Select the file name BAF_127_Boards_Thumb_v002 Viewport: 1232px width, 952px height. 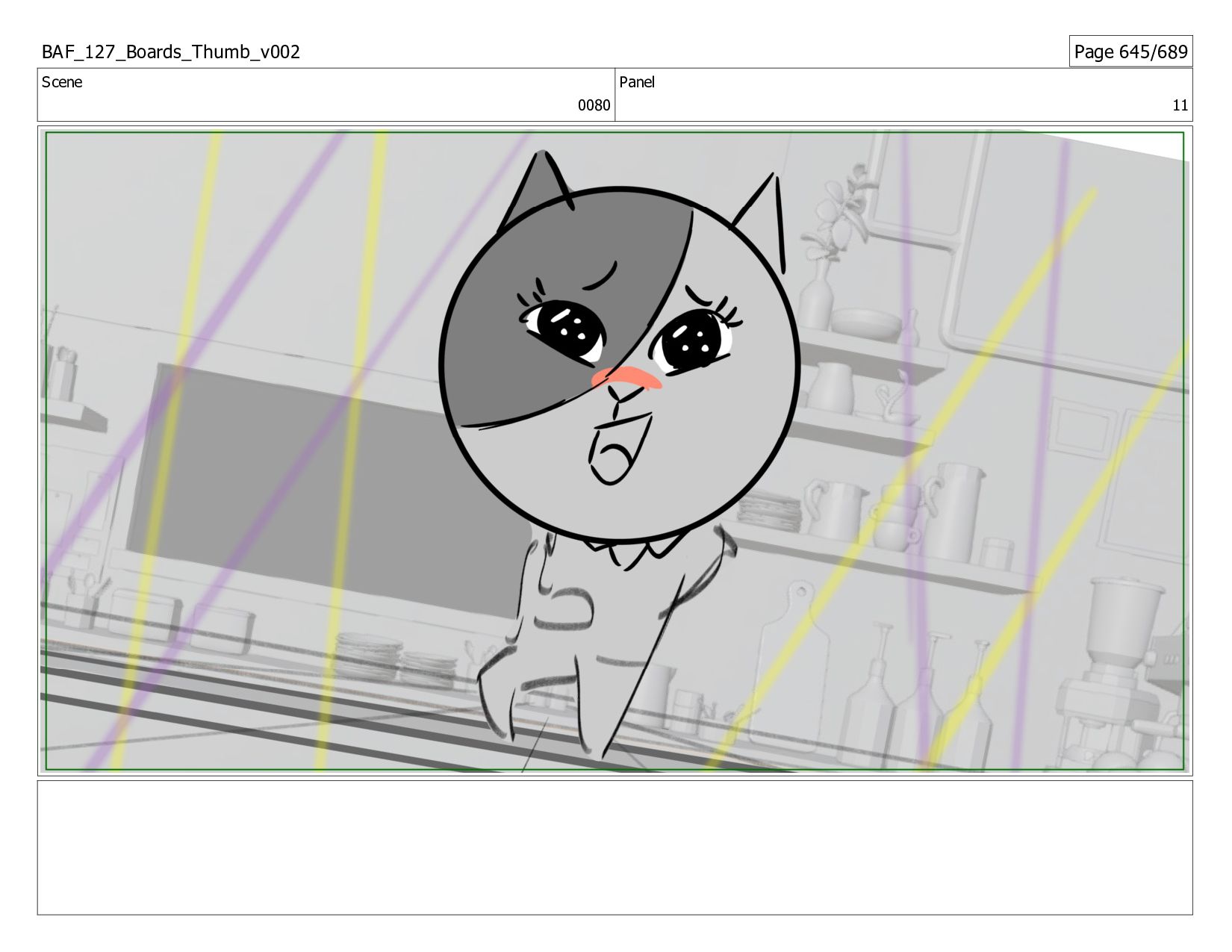tap(171, 52)
